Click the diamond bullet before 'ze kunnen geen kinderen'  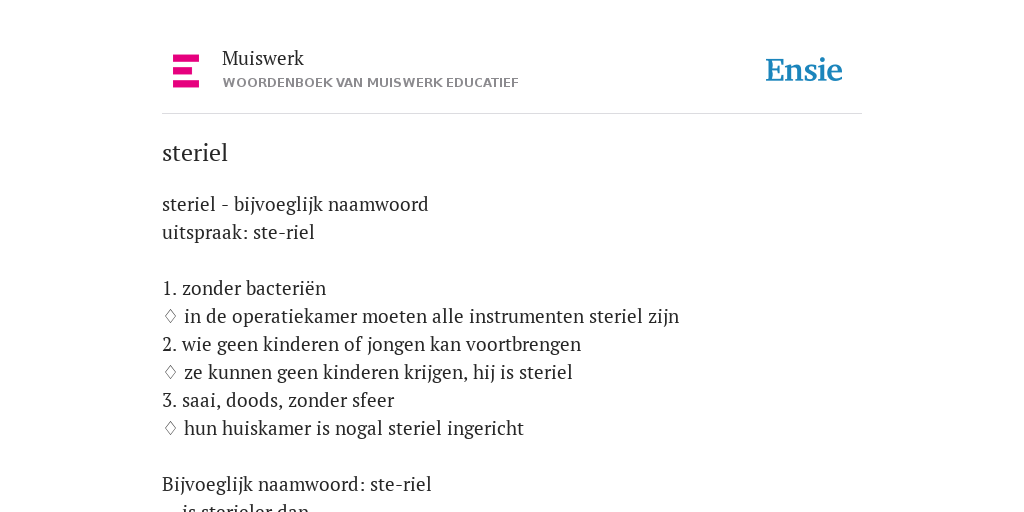[170, 373]
